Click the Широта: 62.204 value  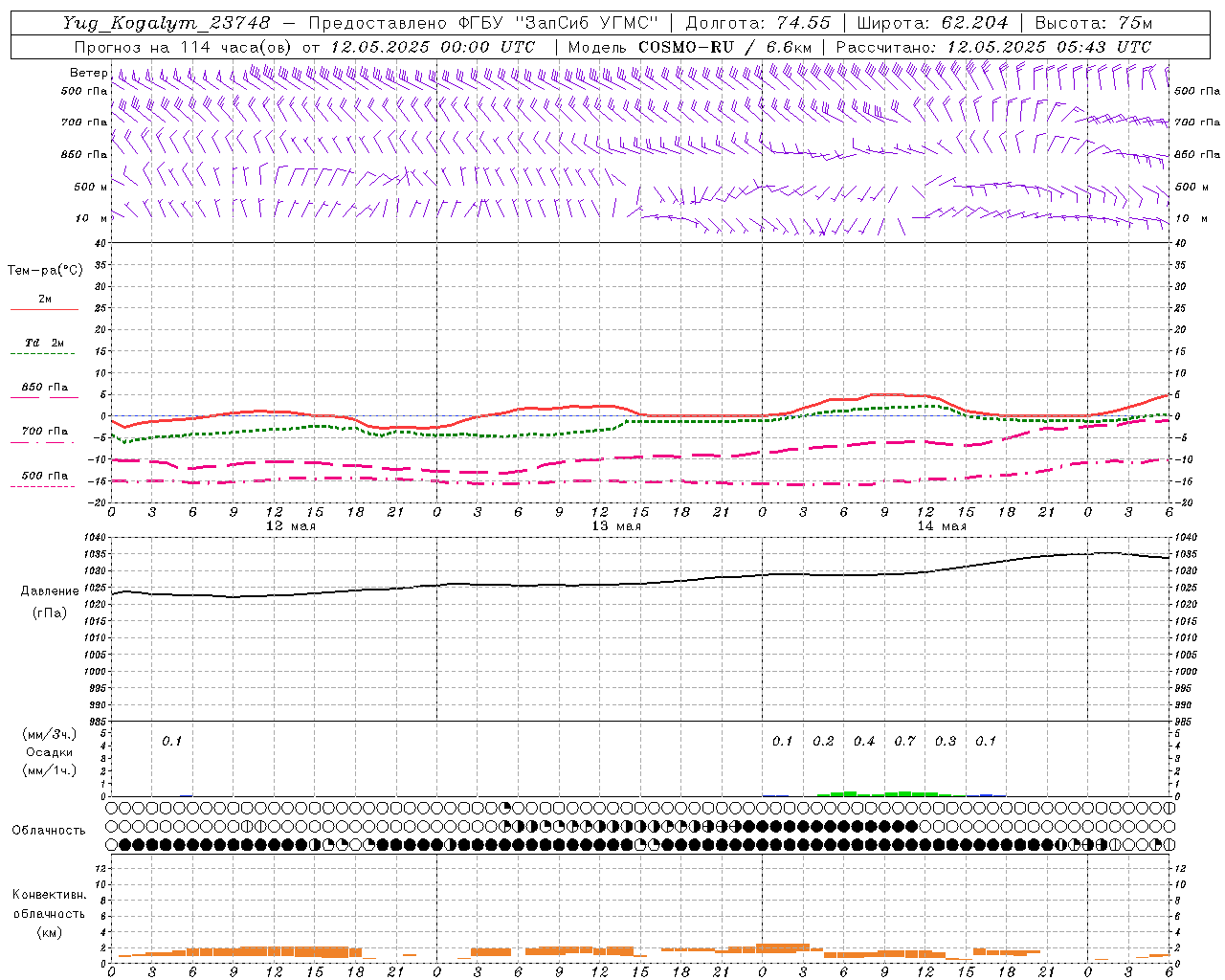click(x=932, y=23)
